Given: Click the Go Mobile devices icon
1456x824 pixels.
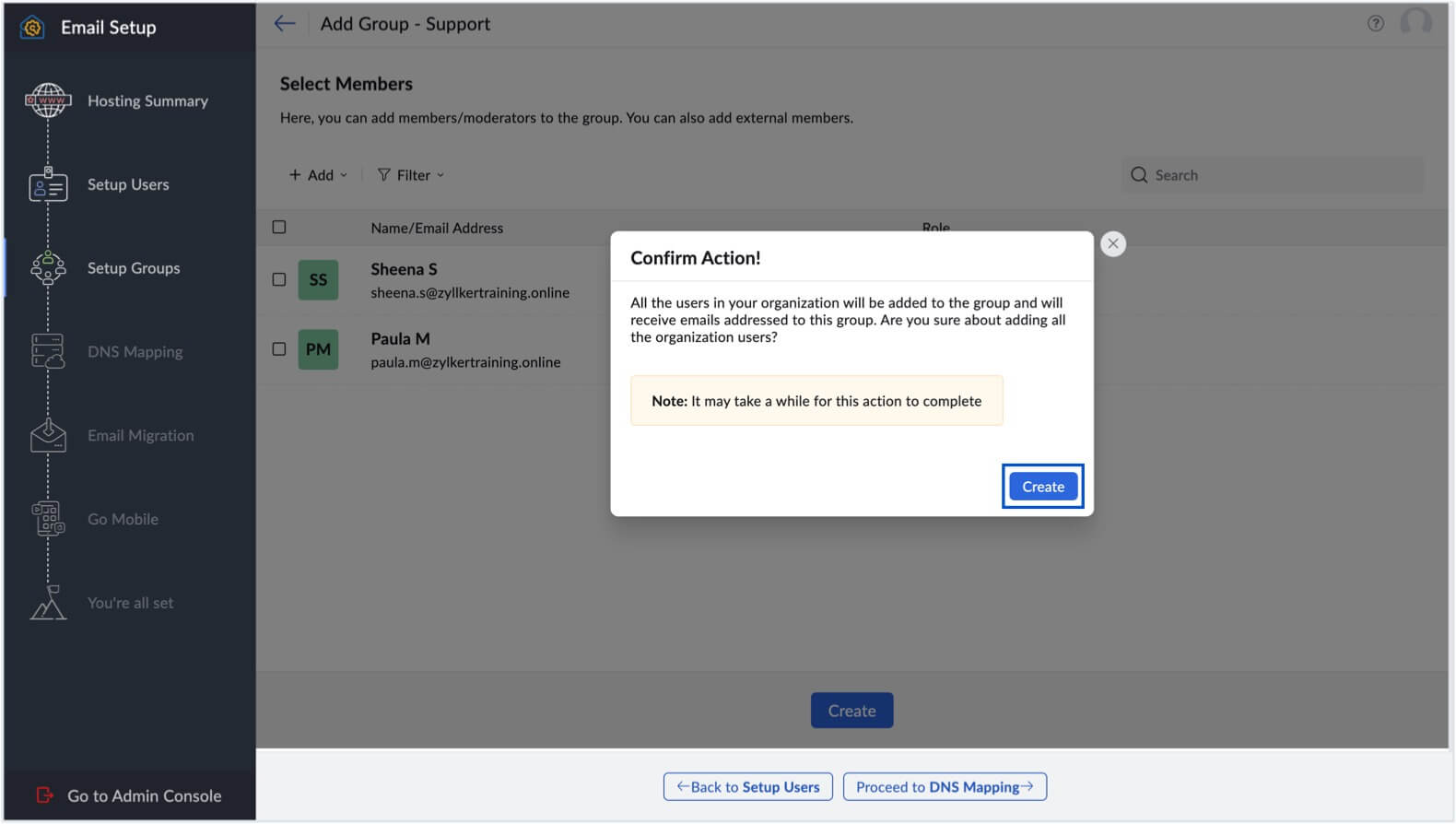Looking at the screenshot, I should click(x=48, y=519).
